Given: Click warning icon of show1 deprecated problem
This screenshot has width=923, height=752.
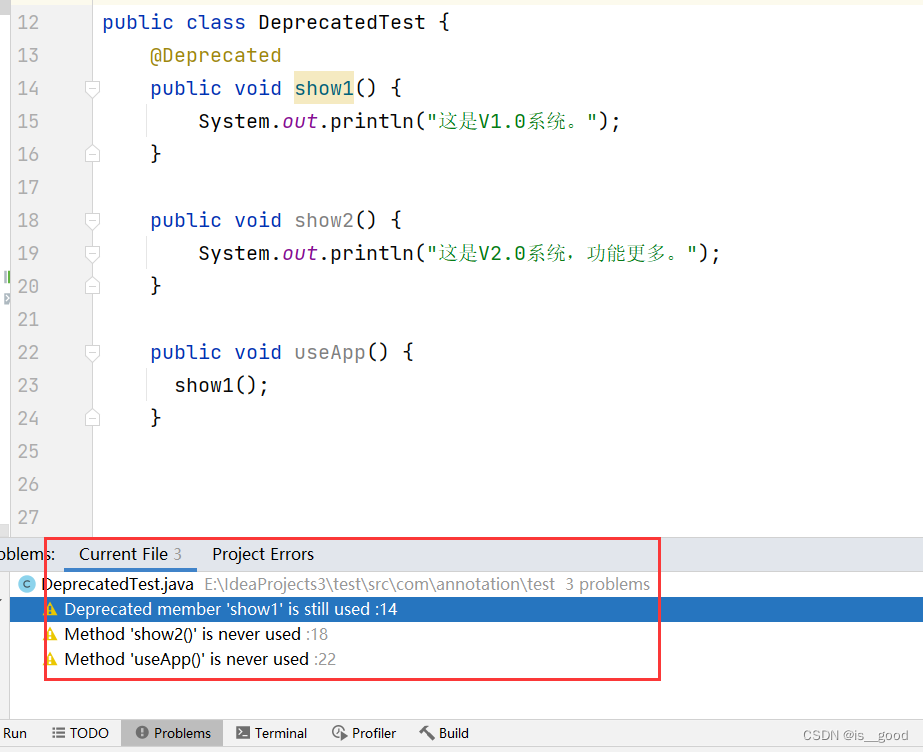Looking at the screenshot, I should [51, 609].
